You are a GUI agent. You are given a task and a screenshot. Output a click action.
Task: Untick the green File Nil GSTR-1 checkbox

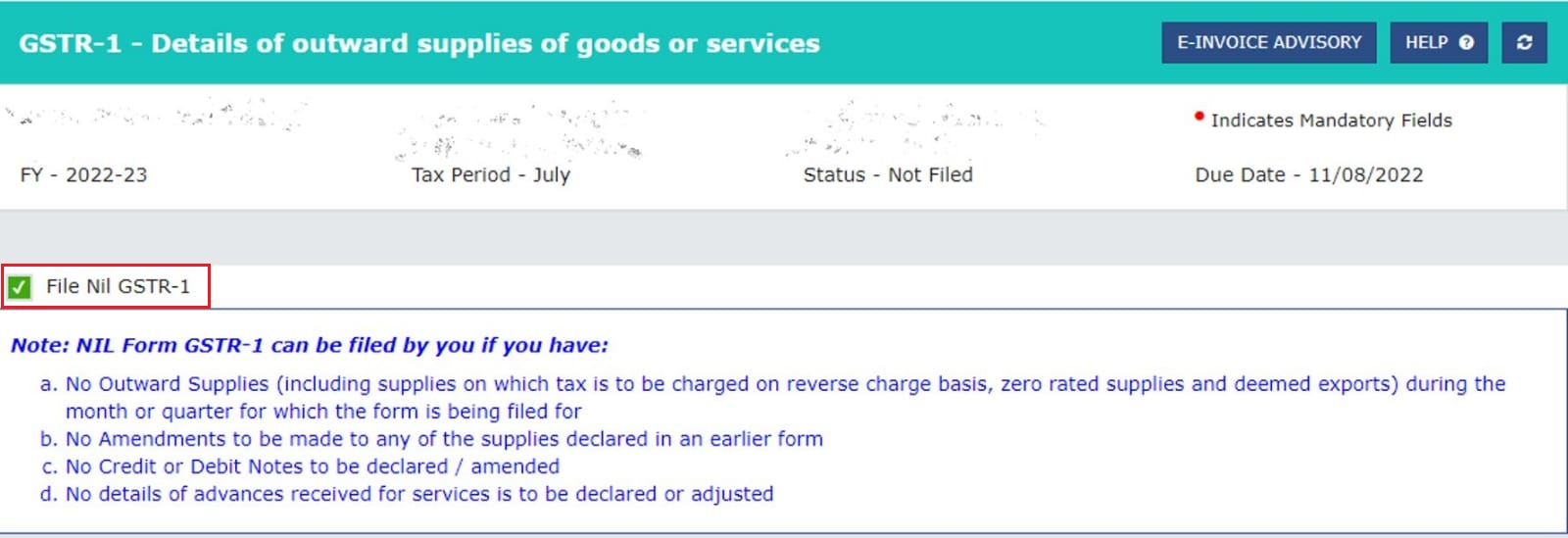click(x=19, y=287)
